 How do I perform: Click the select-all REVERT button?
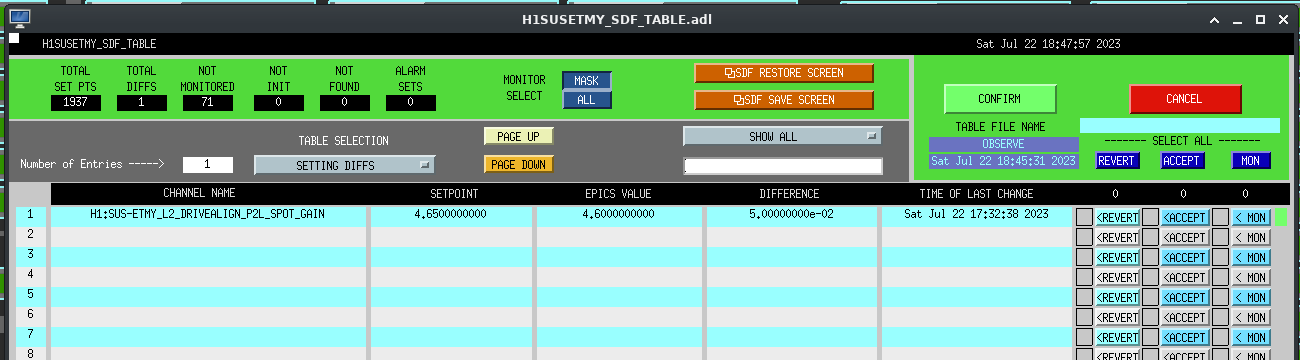tap(1117, 160)
